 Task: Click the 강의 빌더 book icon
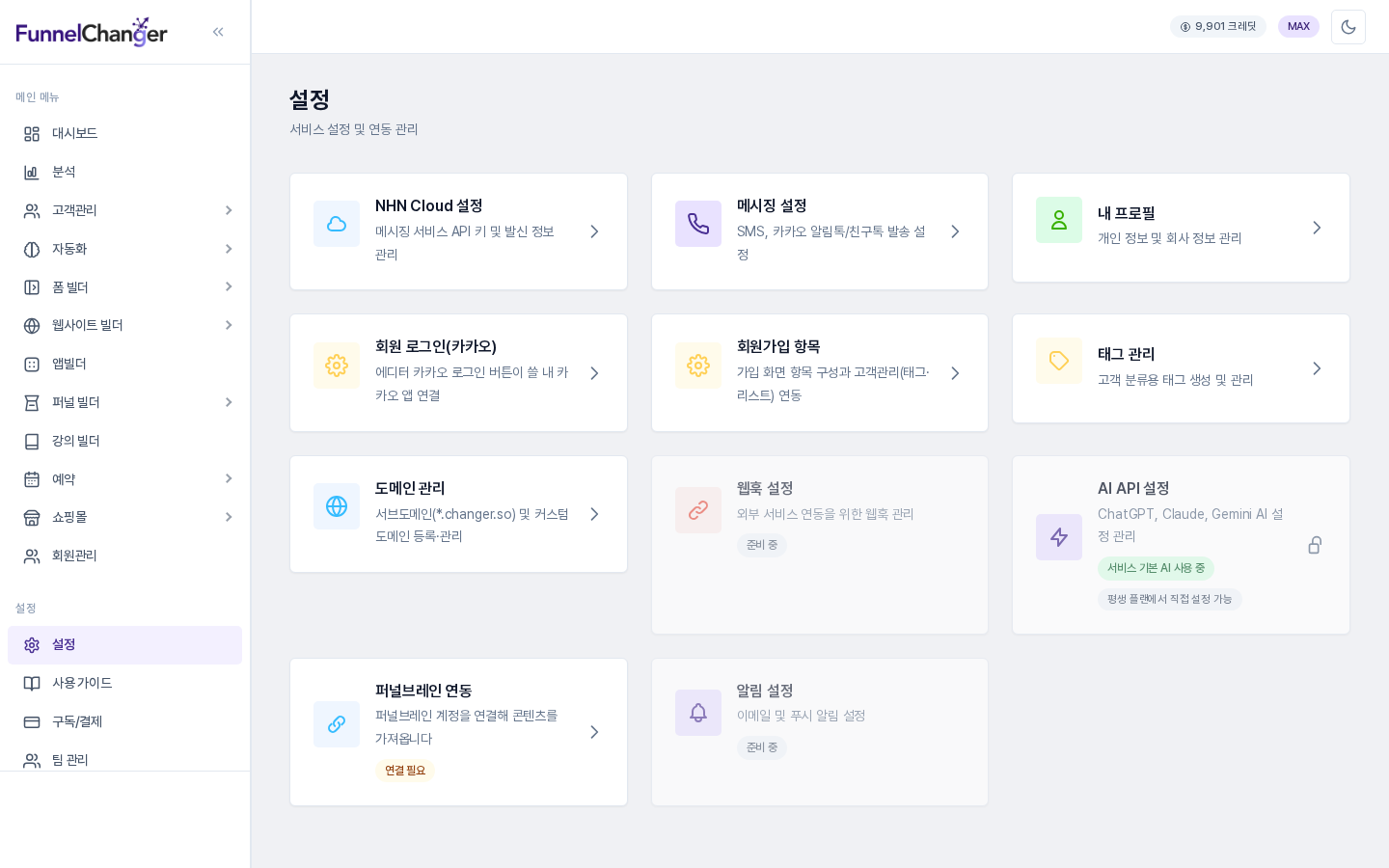click(x=32, y=442)
